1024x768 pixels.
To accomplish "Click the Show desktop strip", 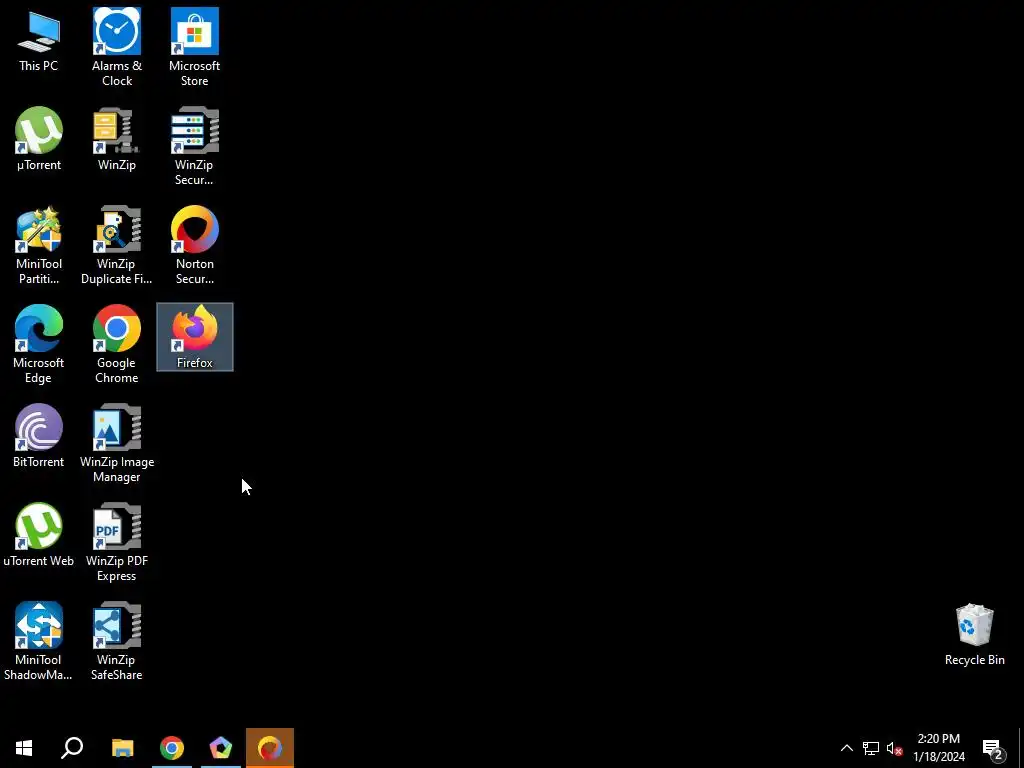I will [x=1020, y=748].
